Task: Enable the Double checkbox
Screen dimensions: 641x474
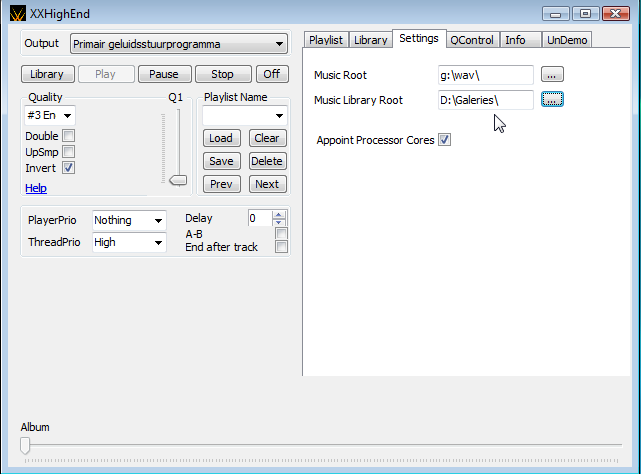Action: (68, 135)
